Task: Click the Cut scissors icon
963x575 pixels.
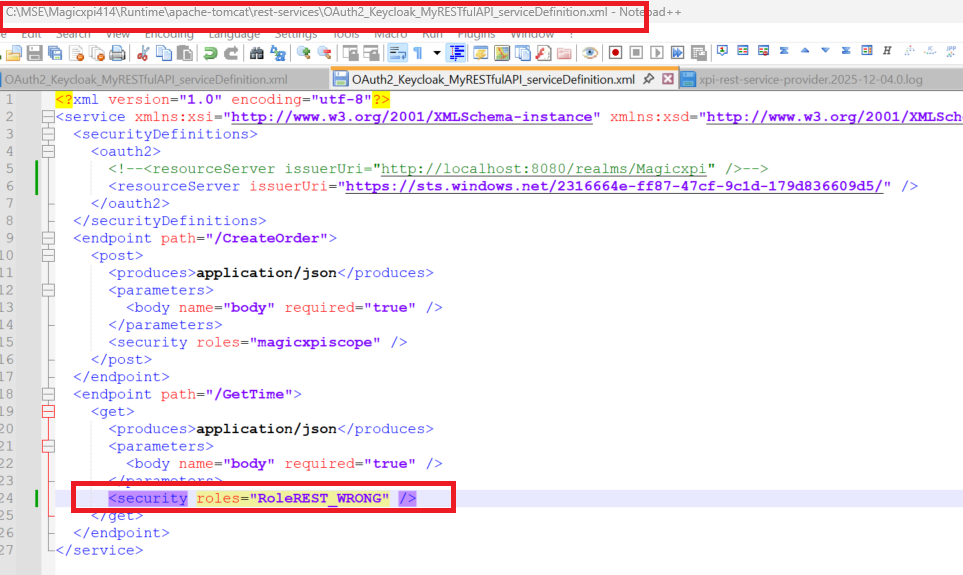Action: click(x=142, y=53)
